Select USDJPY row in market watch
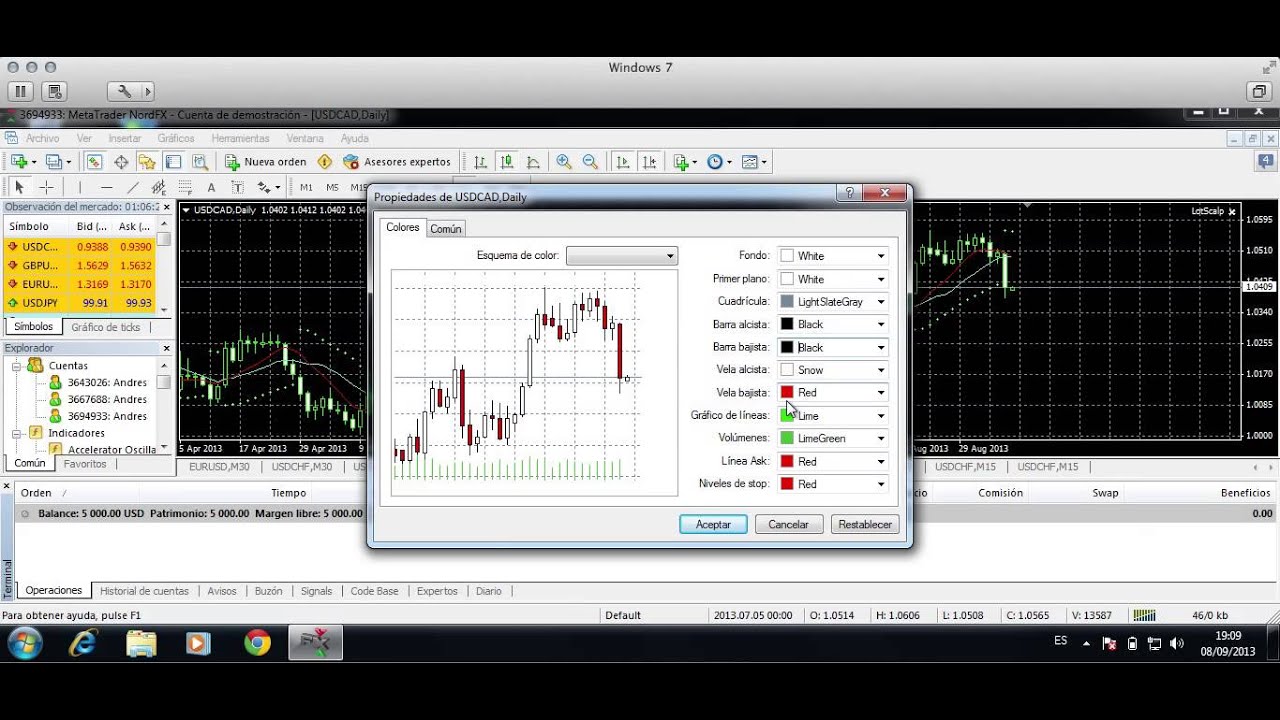The width and height of the screenshot is (1280, 720). tap(80, 303)
